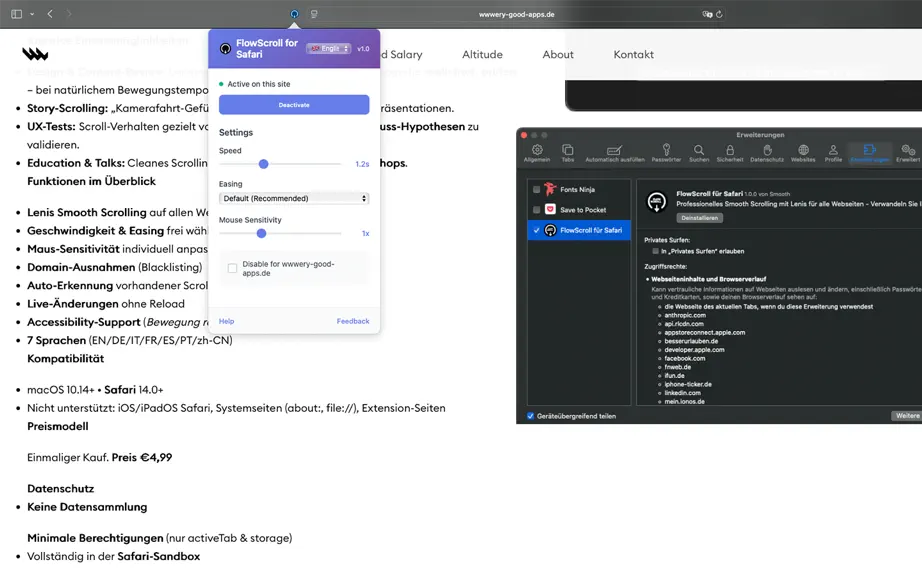Click the wwwery-good-apps.de address bar
The height and width of the screenshot is (576, 922).
516,14
